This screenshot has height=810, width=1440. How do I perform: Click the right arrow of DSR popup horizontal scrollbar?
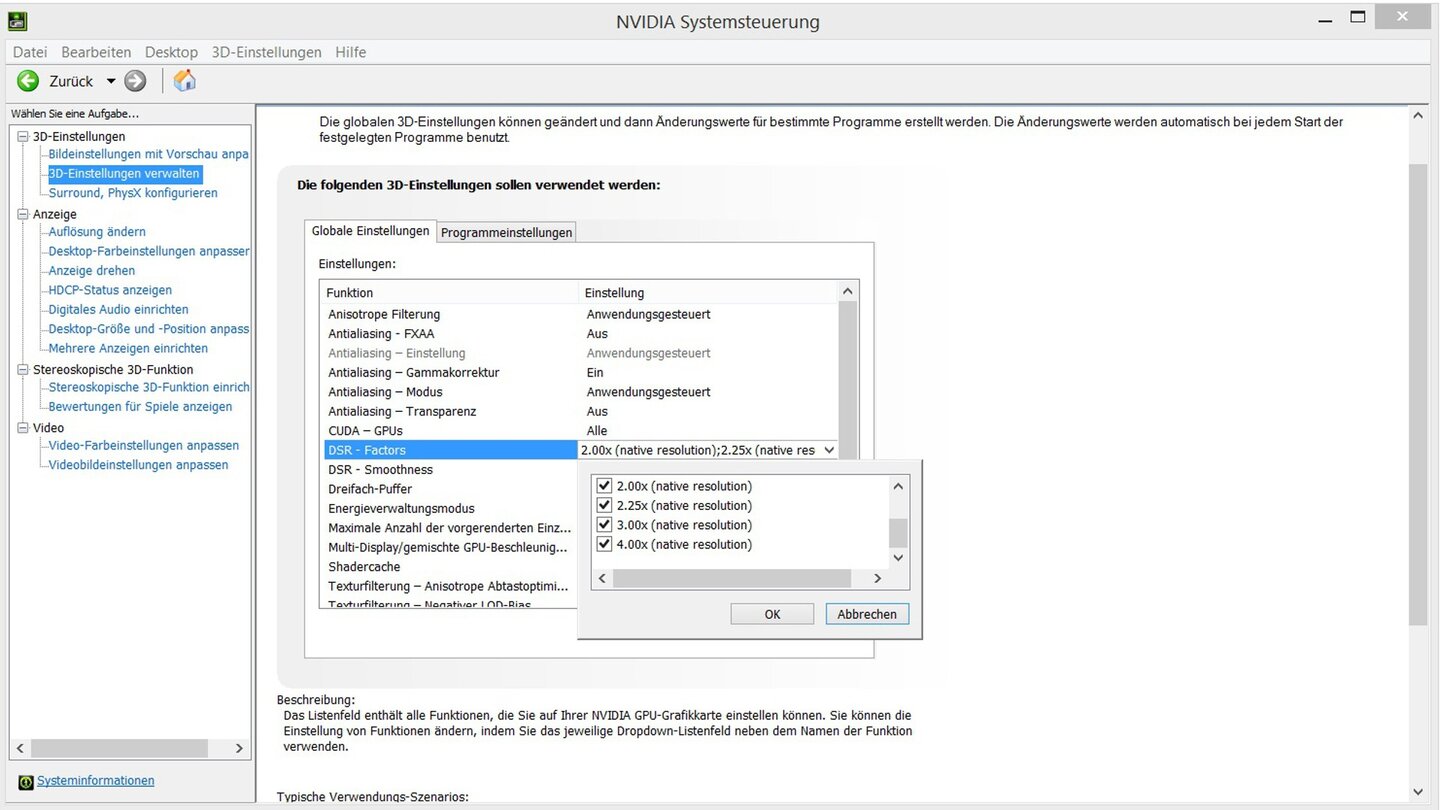click(877, 578)
